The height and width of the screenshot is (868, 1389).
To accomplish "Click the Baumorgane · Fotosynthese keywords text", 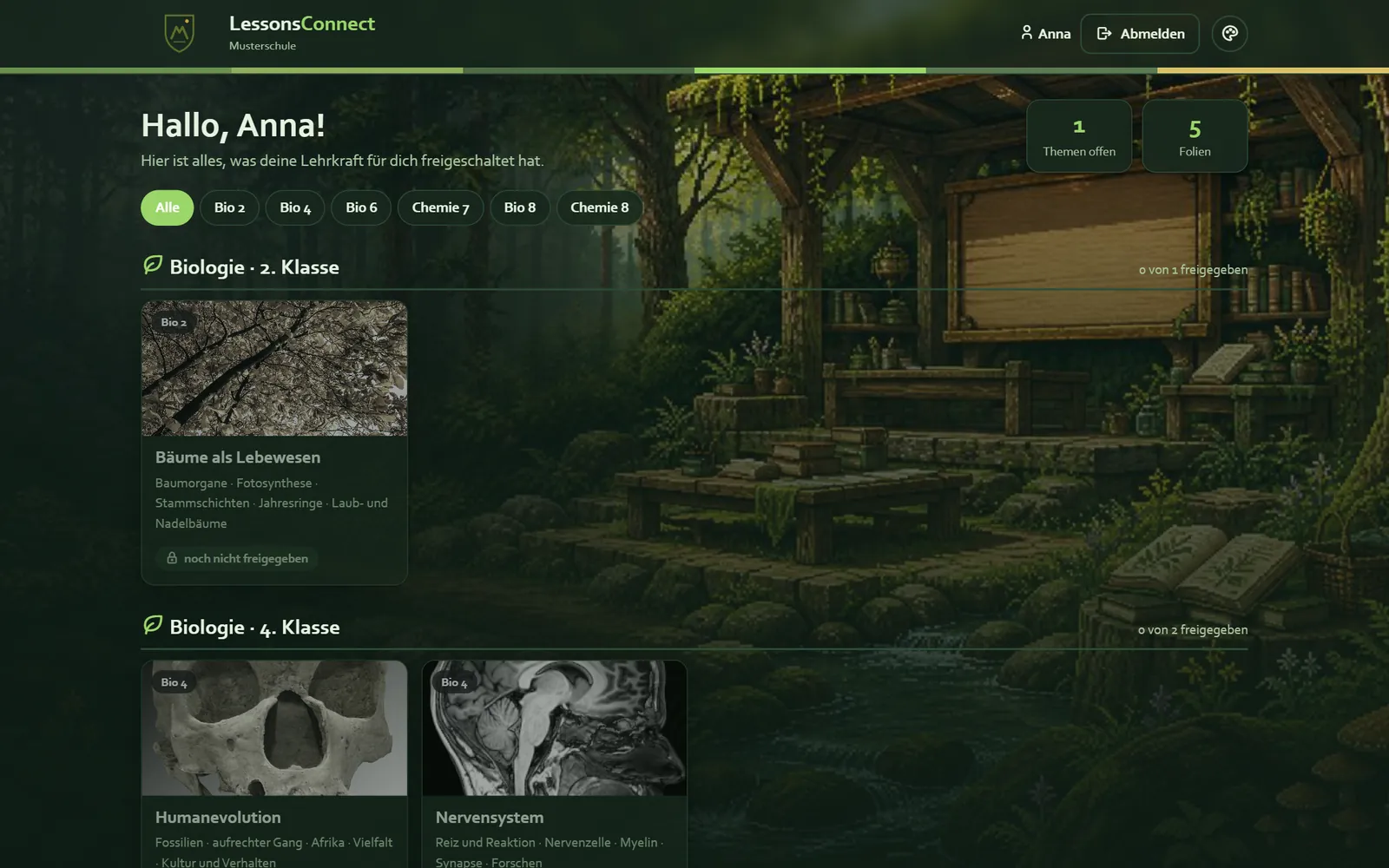I will pyautogui.click(x=272, y=503).
